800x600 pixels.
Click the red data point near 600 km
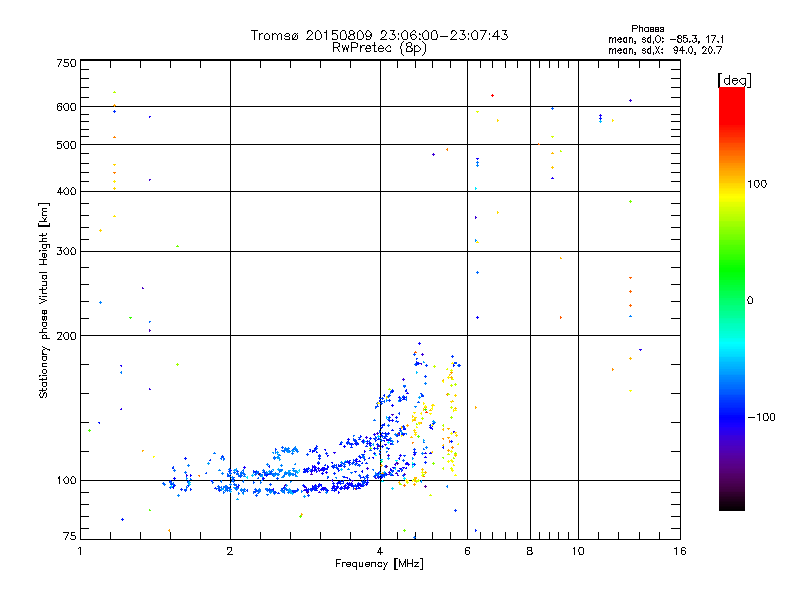pos(492,95)
